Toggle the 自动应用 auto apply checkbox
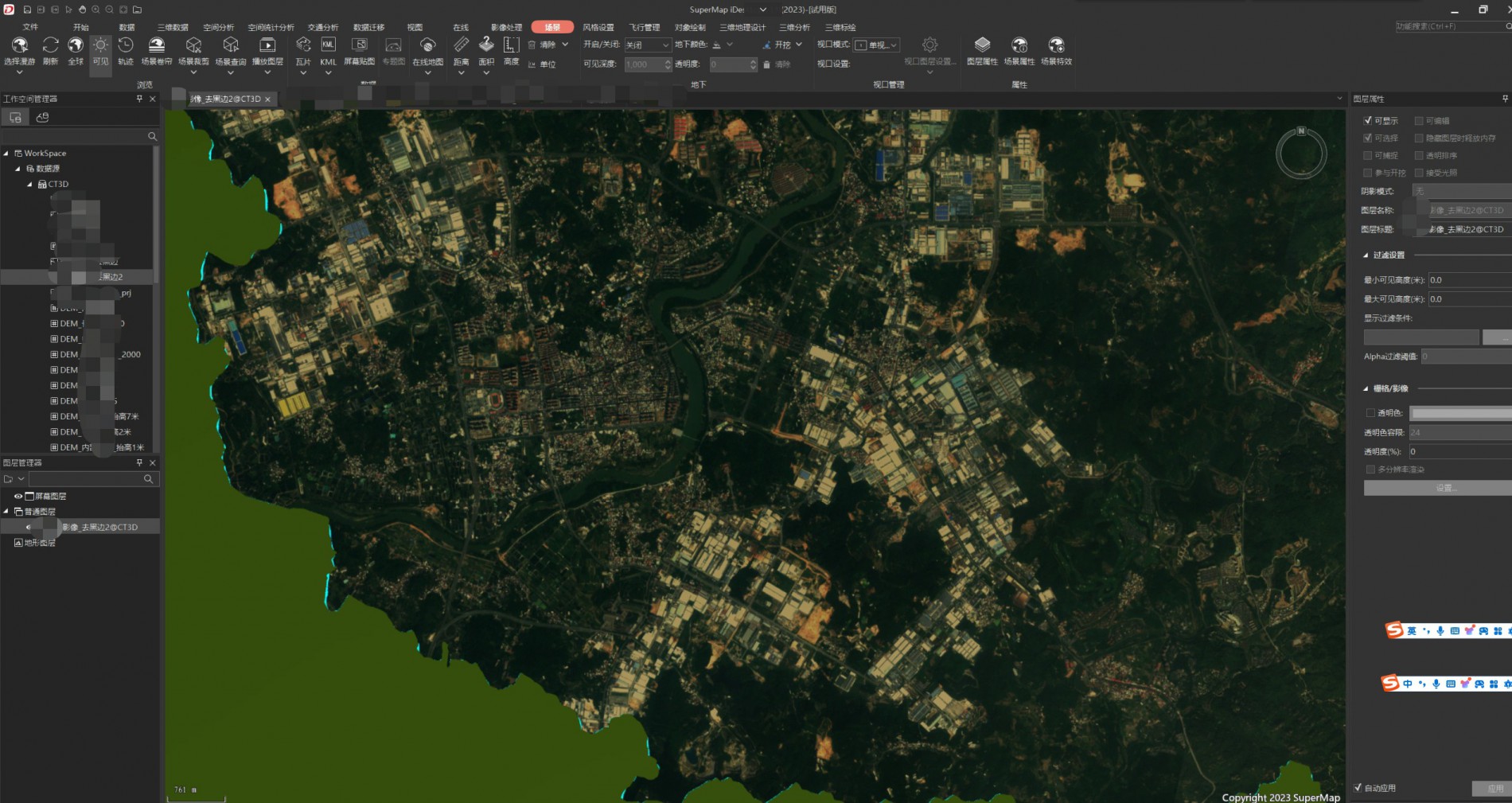This screenshot has height=803, width=1512. pyautogui.click(x=1358, y=787)
